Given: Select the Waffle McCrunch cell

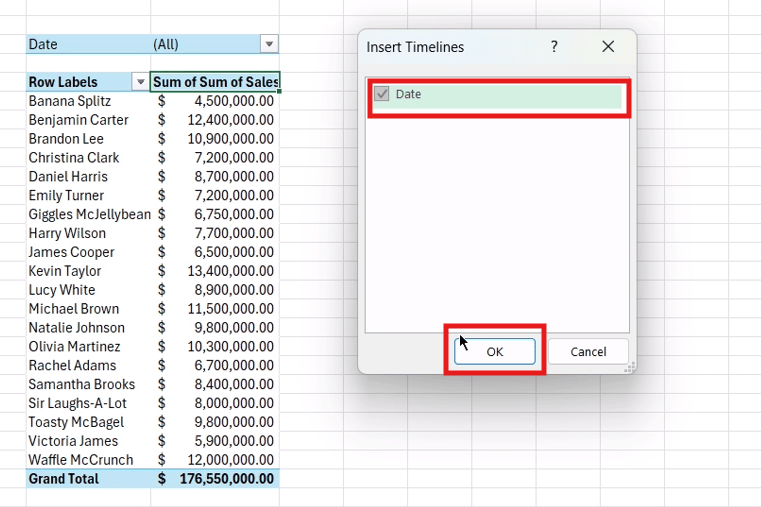Looking at the screenshot, I should pyautogui.click(x=88, y=460).
